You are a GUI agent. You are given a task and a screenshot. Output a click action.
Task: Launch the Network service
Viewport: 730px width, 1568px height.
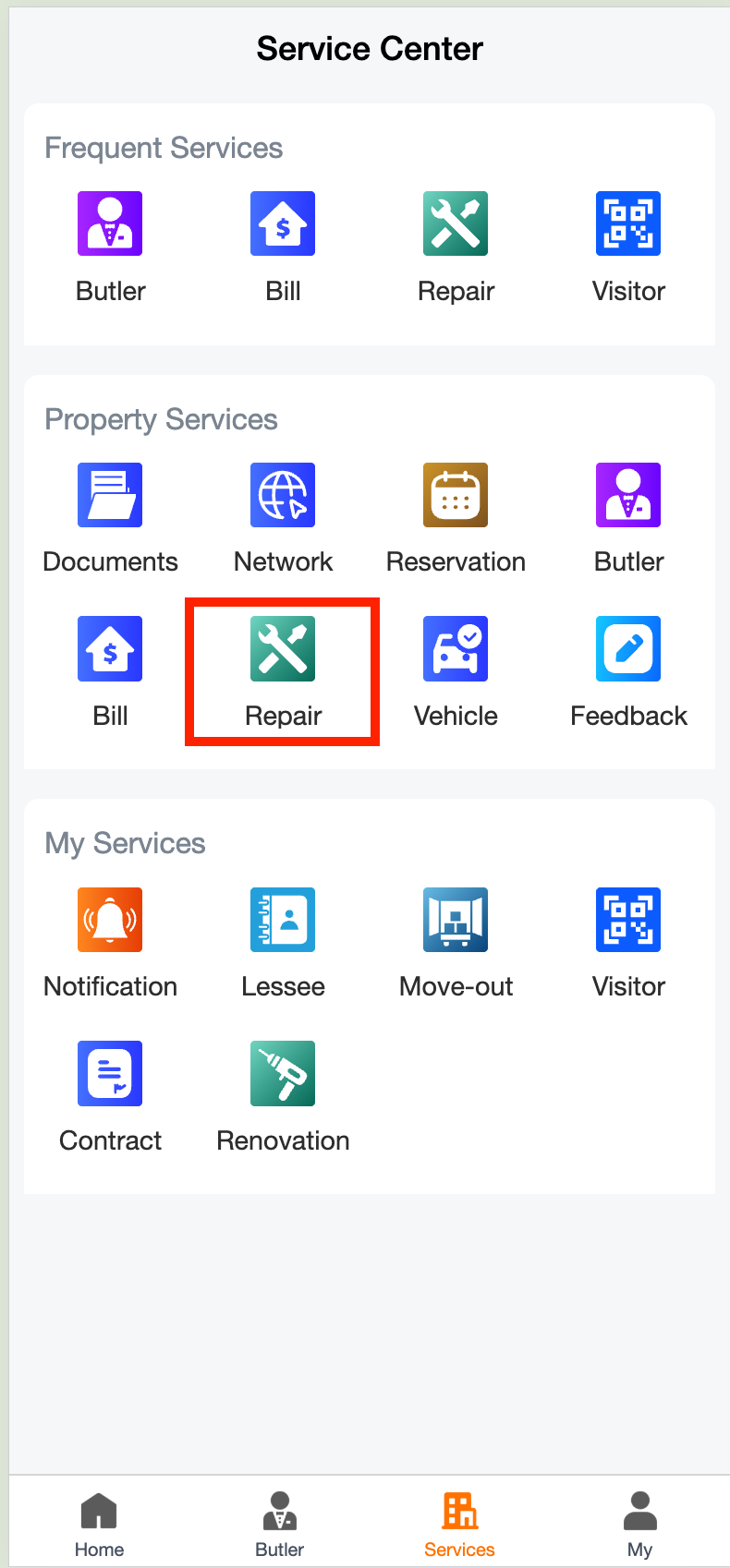click(x=283, y=496)
